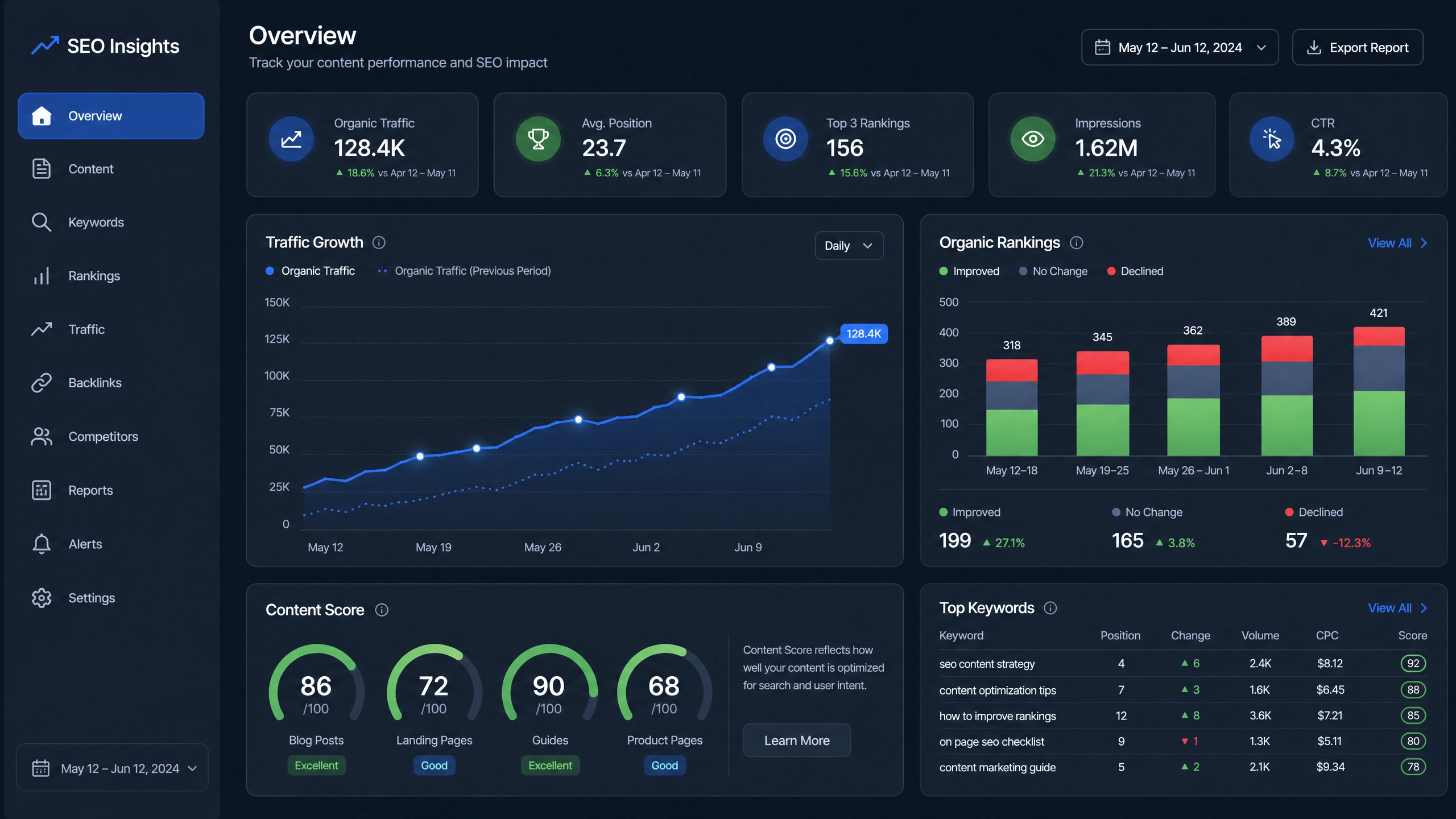
Task: Click the Content Score info icon
Action: [x=382, y=610]
